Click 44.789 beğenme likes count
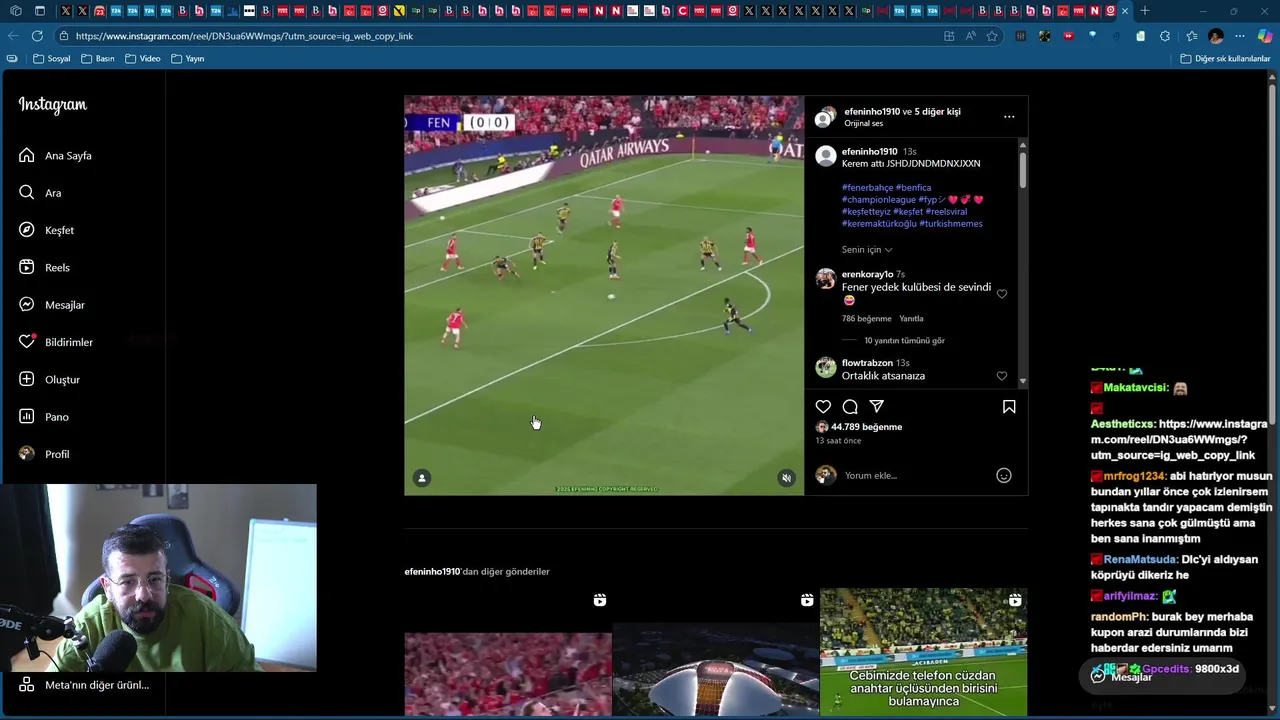 click(x=866, y=427)
